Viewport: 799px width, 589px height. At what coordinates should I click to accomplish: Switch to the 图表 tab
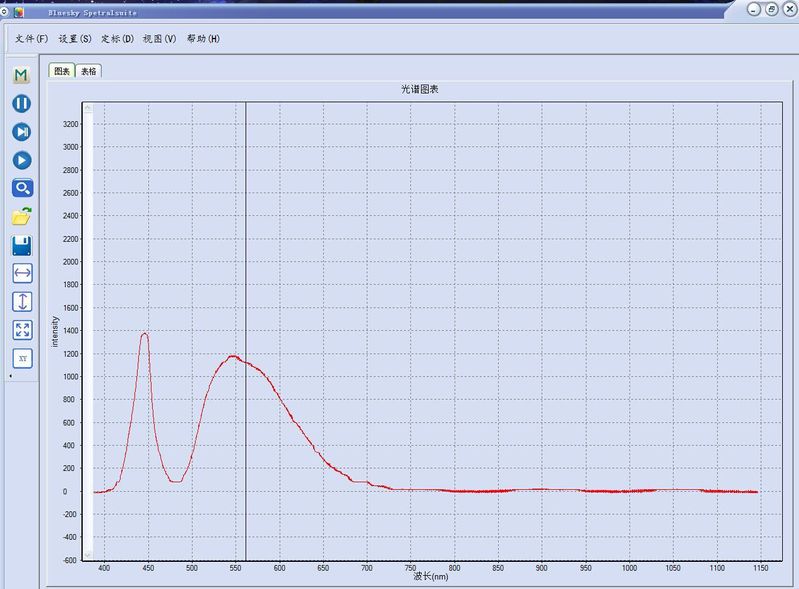click(x=62, y=71)
